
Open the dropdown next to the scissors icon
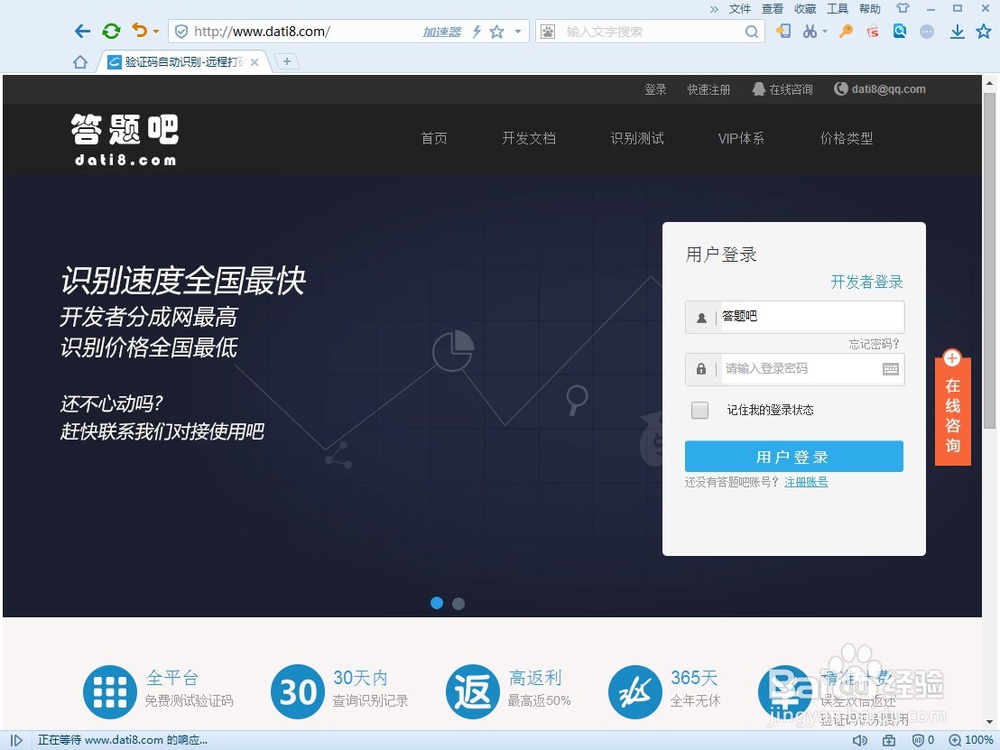point(825,31)
